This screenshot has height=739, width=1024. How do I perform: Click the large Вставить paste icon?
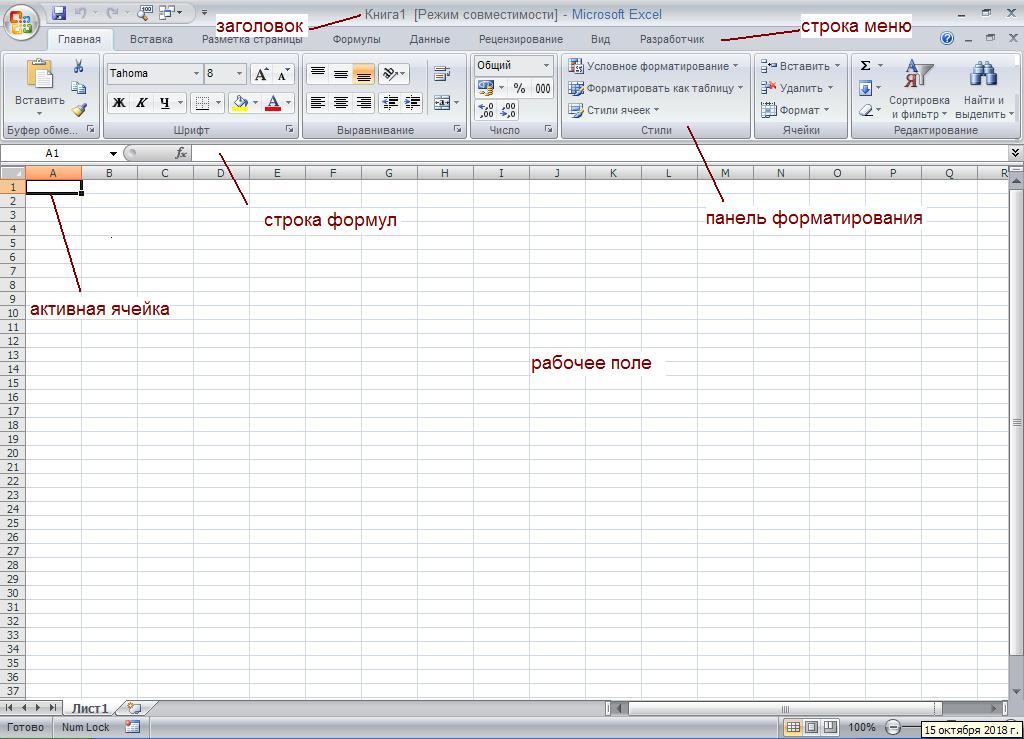(x=39, y=74)
